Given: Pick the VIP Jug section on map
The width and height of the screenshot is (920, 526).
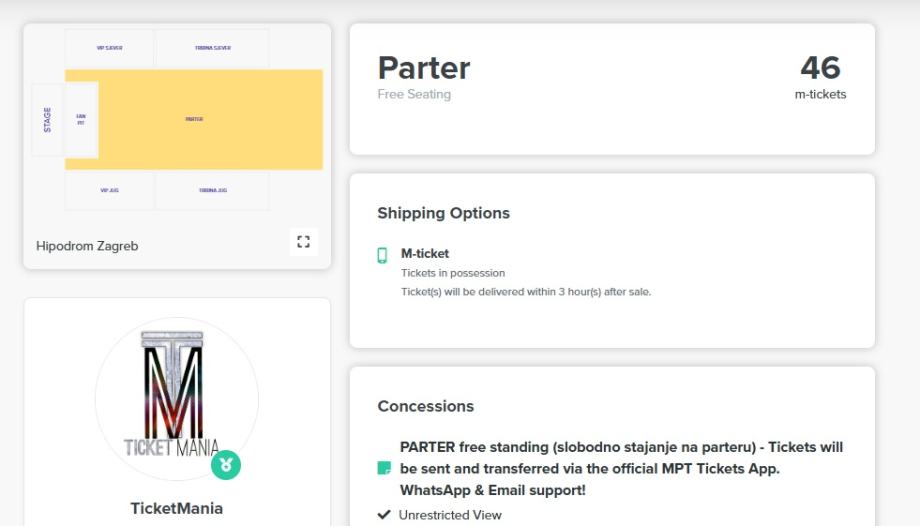Looking at the screenshot, I should 109,190.
